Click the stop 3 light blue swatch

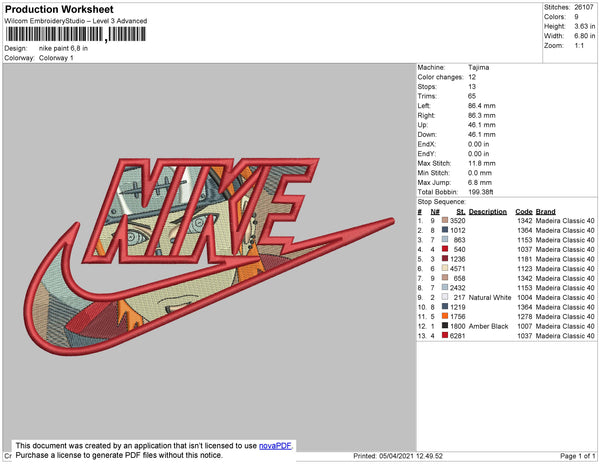pos(445,239)
